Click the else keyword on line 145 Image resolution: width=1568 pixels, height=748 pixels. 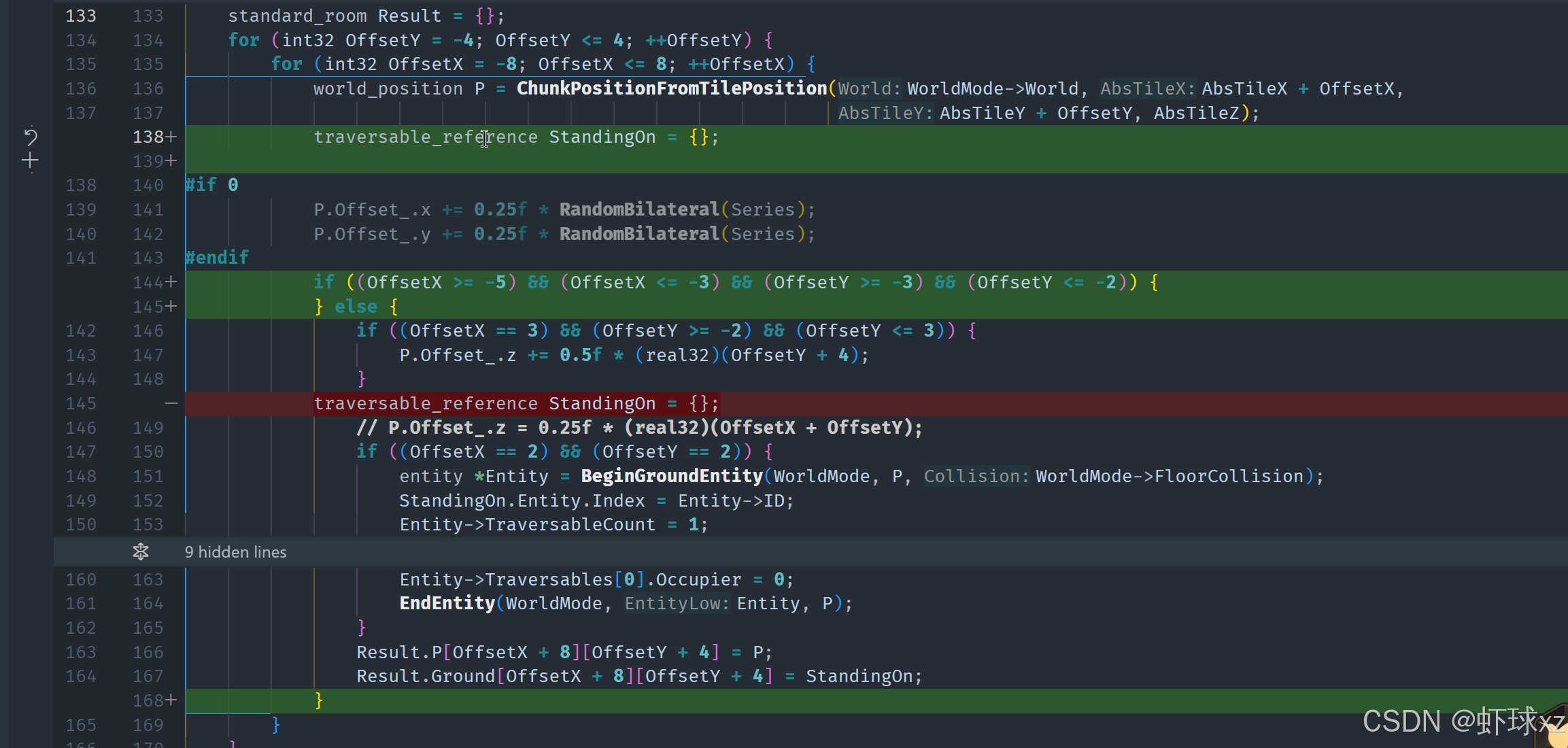click(x=356, y=307)
